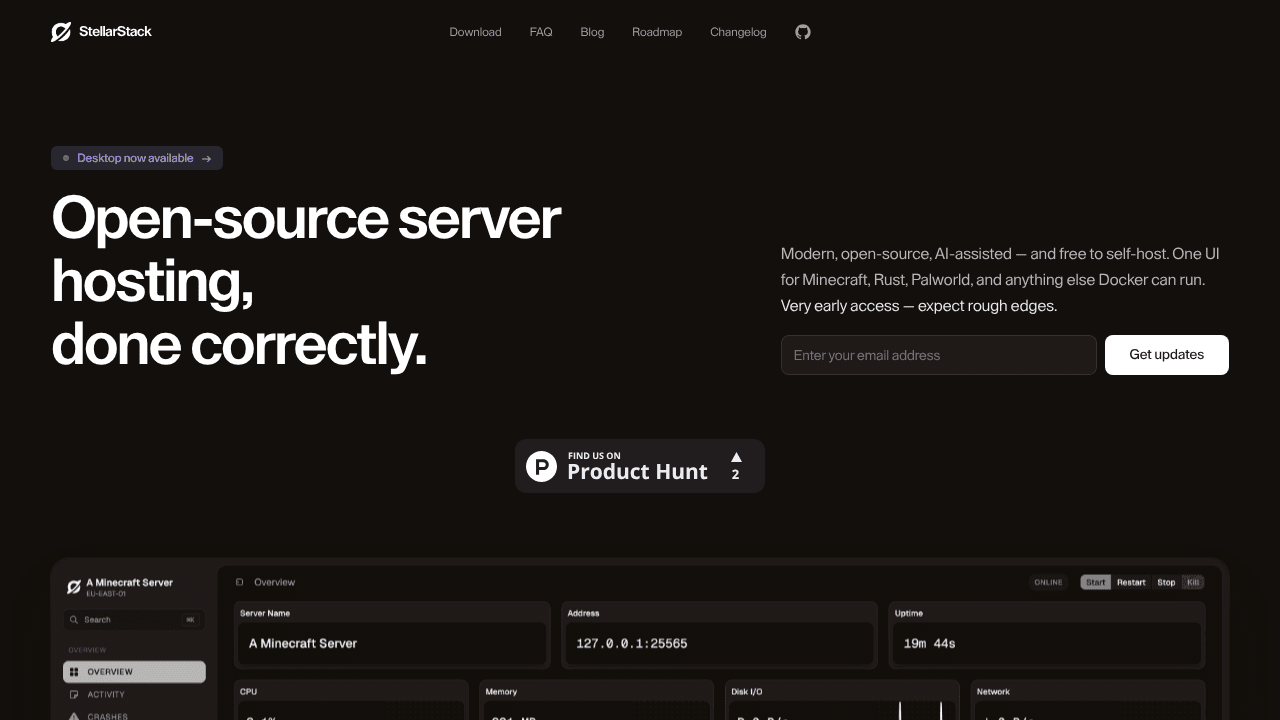Click the Restart server button
This screenshot has width=1280, height=720.
coord(1131,582)
